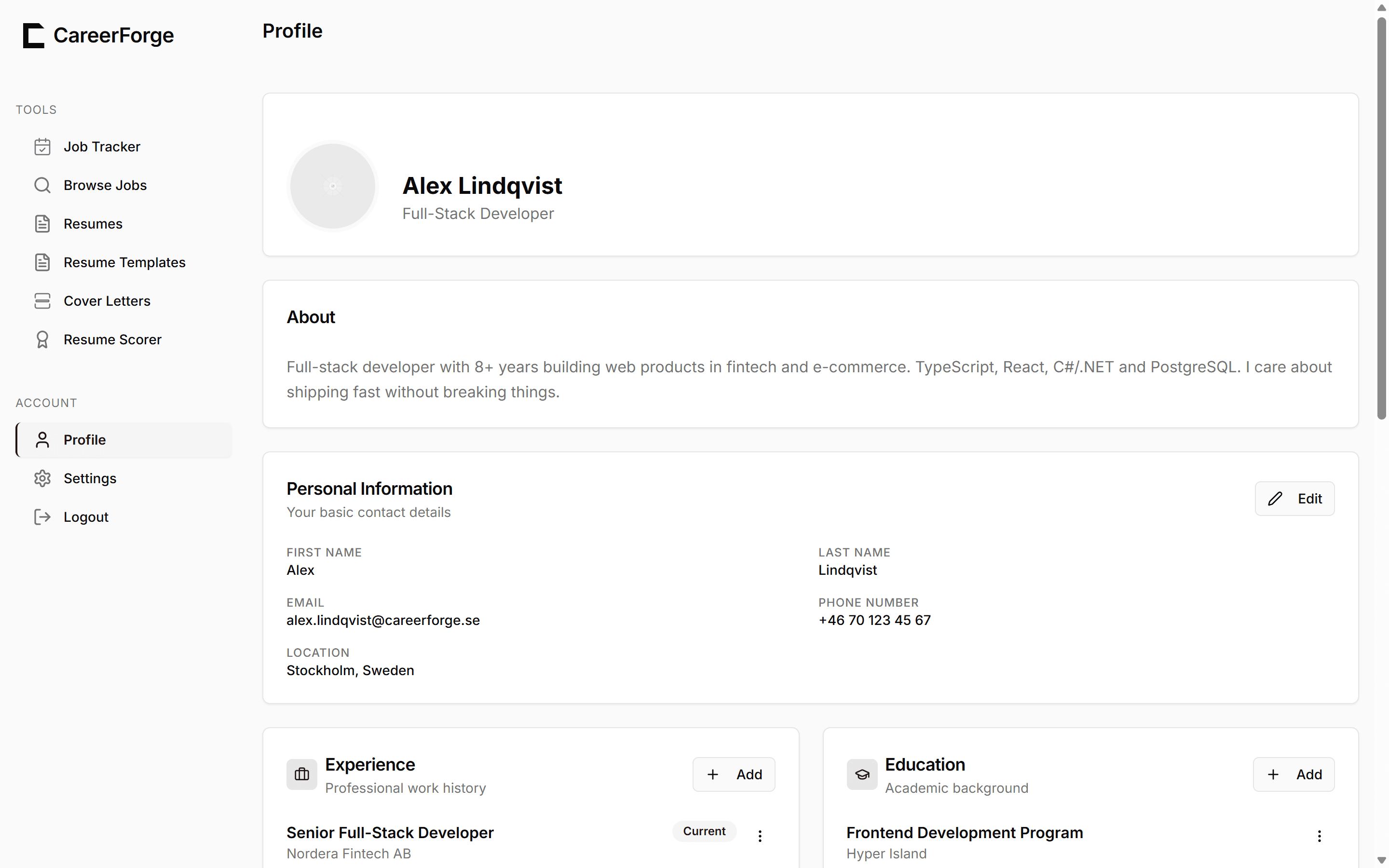Click phone number +46 70 123 45 67
The width and height of the screenshot is (1389, 868).
875,620
